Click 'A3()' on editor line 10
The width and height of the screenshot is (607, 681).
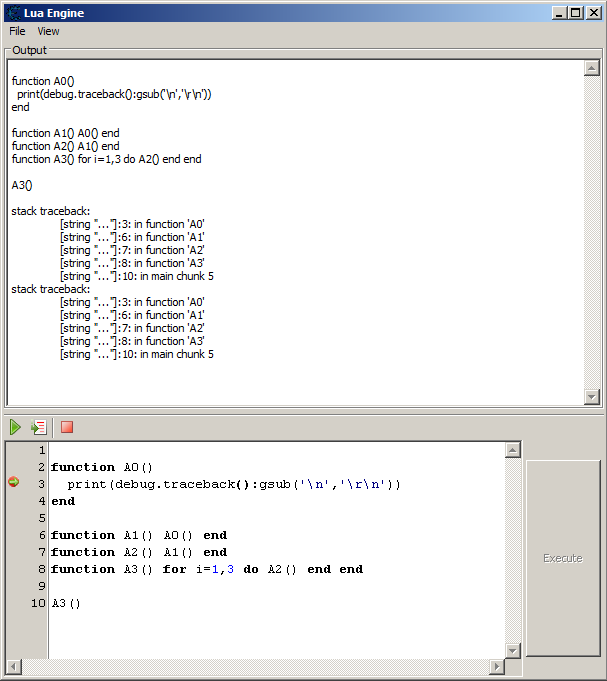66,603
